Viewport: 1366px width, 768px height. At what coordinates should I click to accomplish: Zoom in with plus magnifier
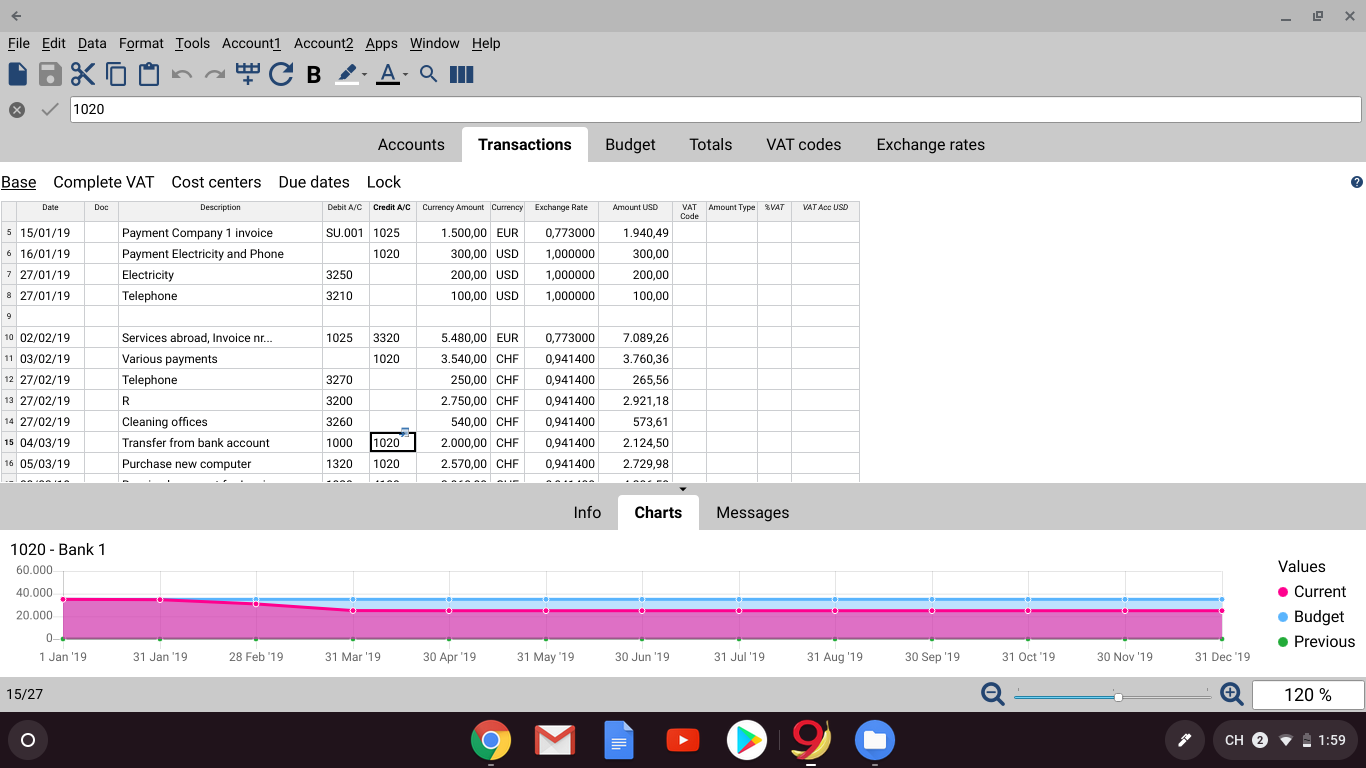(1231, 694)
